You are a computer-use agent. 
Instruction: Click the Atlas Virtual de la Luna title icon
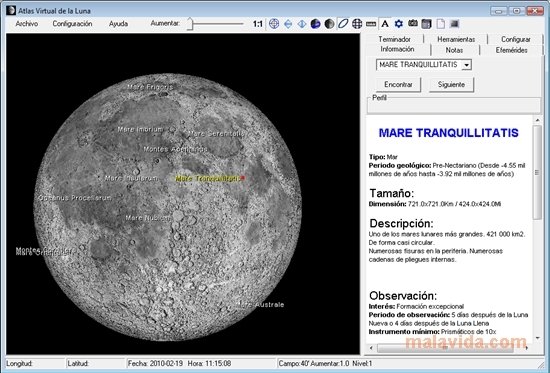pyautogui.click(x=11, y=11)
